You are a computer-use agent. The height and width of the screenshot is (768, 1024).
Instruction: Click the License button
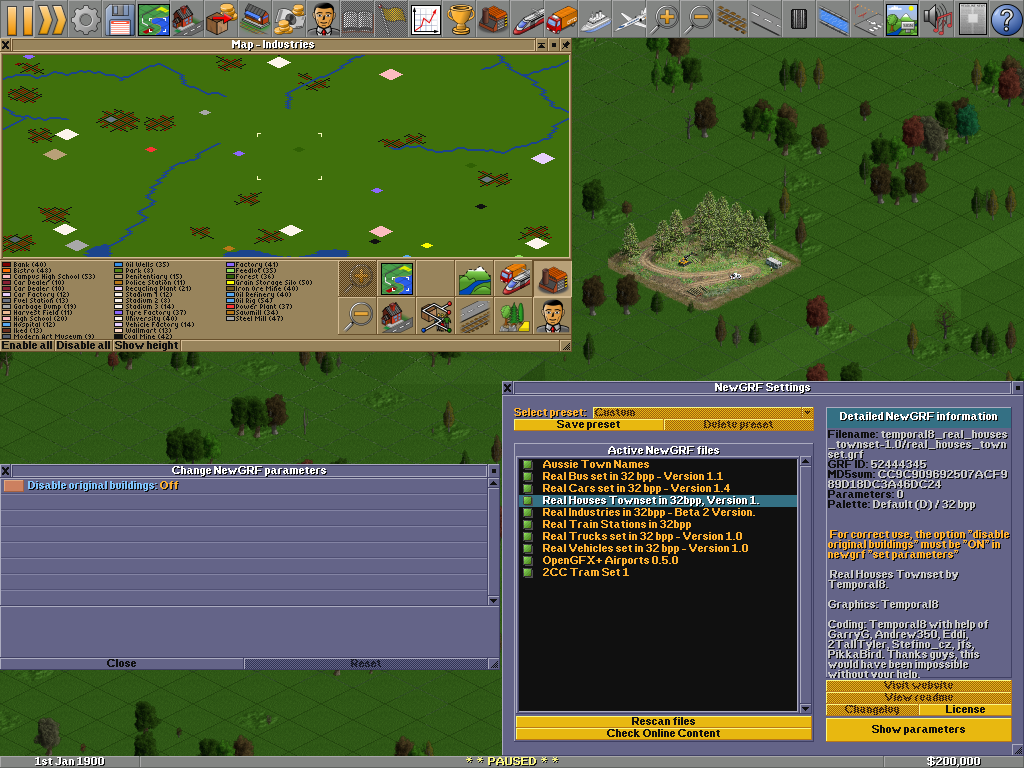(965, 709)
